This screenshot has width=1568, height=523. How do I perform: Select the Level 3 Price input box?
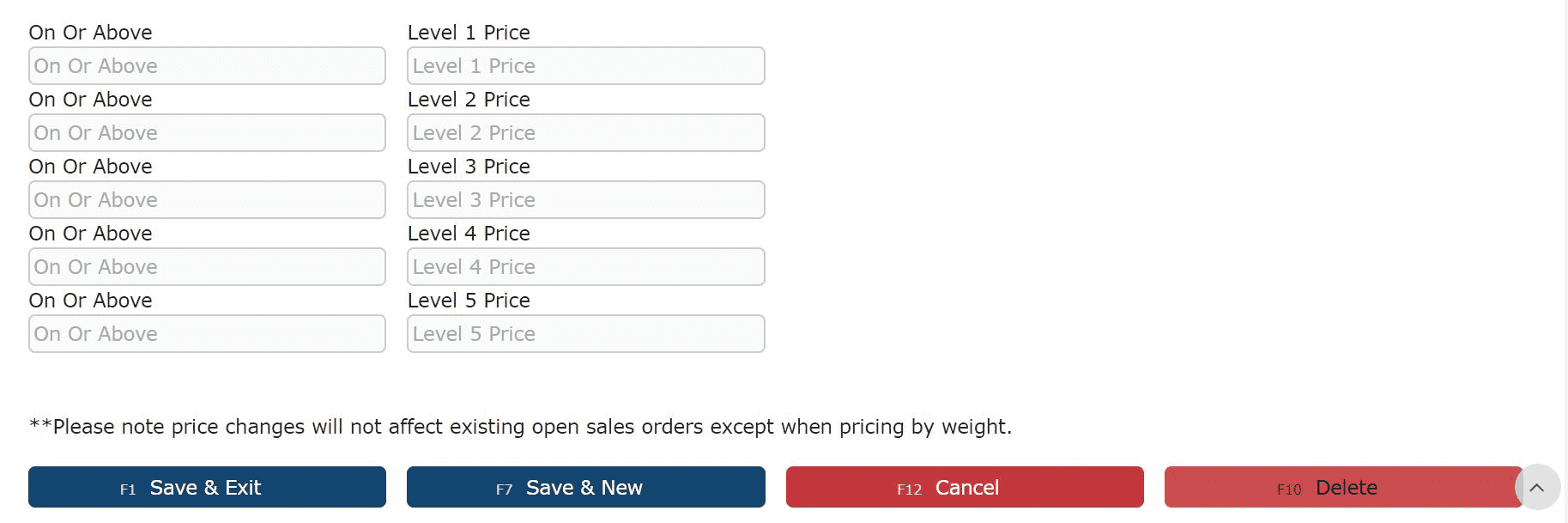pyautogui.click(x=586, y=200)
